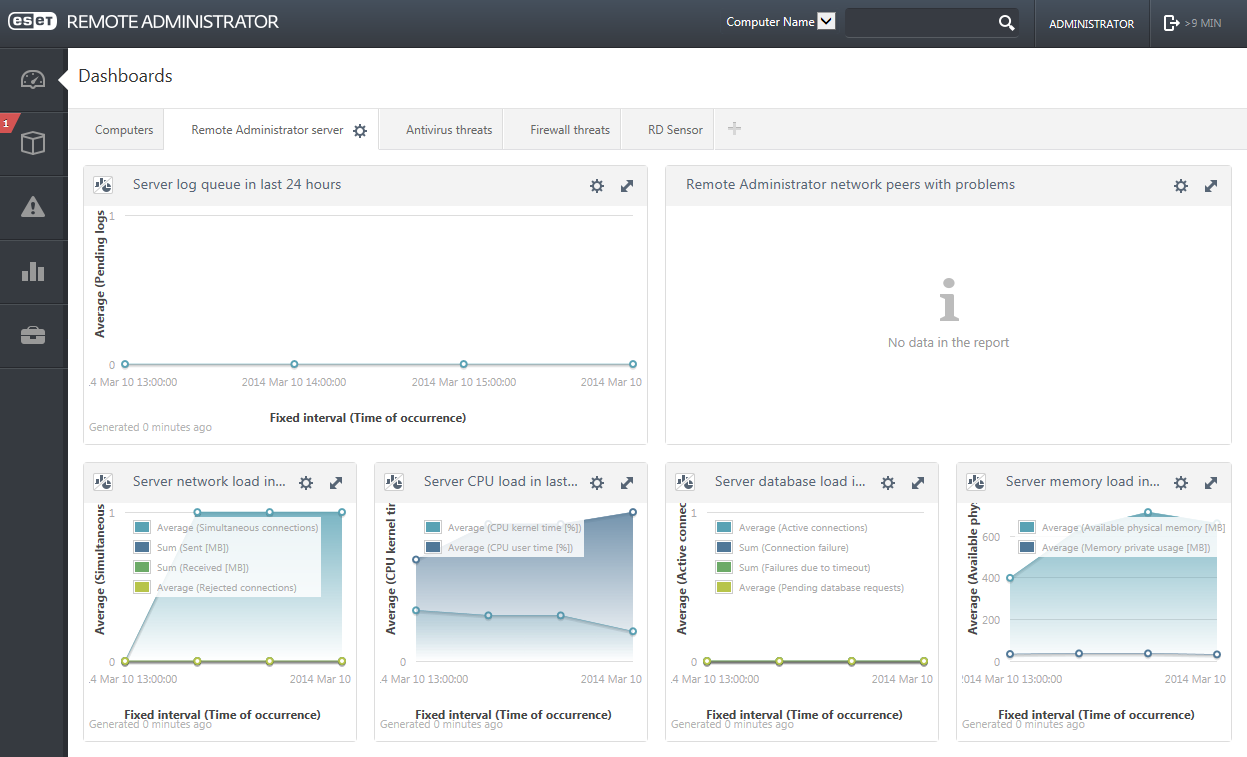1247x757 pixels.
Task: Click the logout icon beside >9 MIN
Action: point(1171,23)
